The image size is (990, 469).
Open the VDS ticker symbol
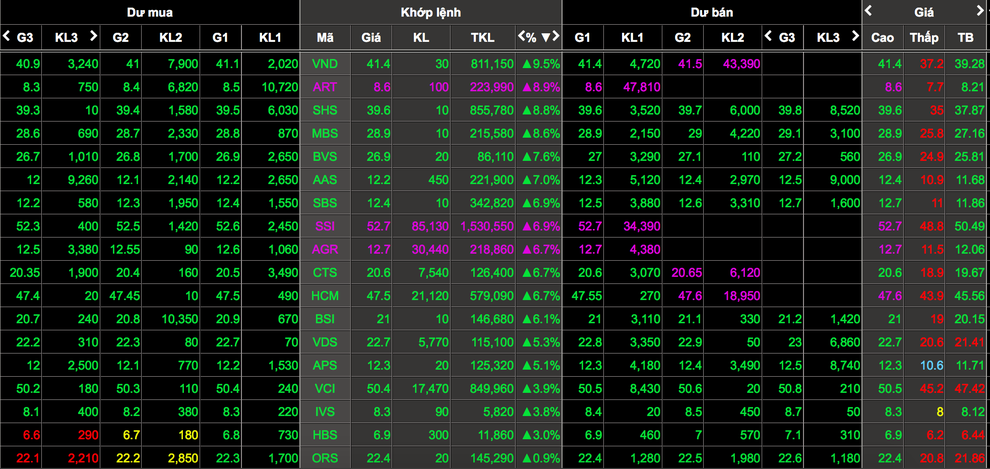coord(325,342)
